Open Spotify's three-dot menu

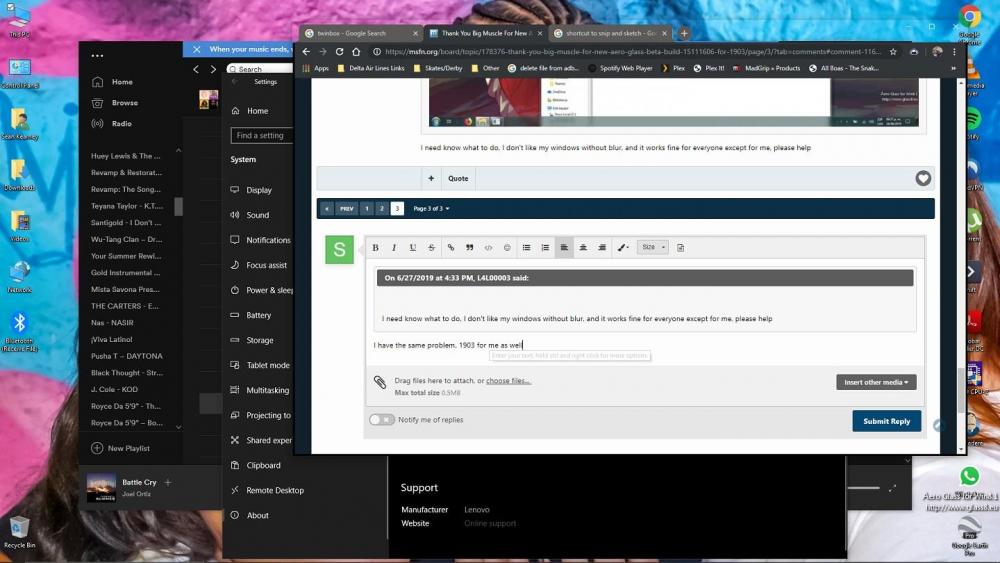(x=97, y=56)
